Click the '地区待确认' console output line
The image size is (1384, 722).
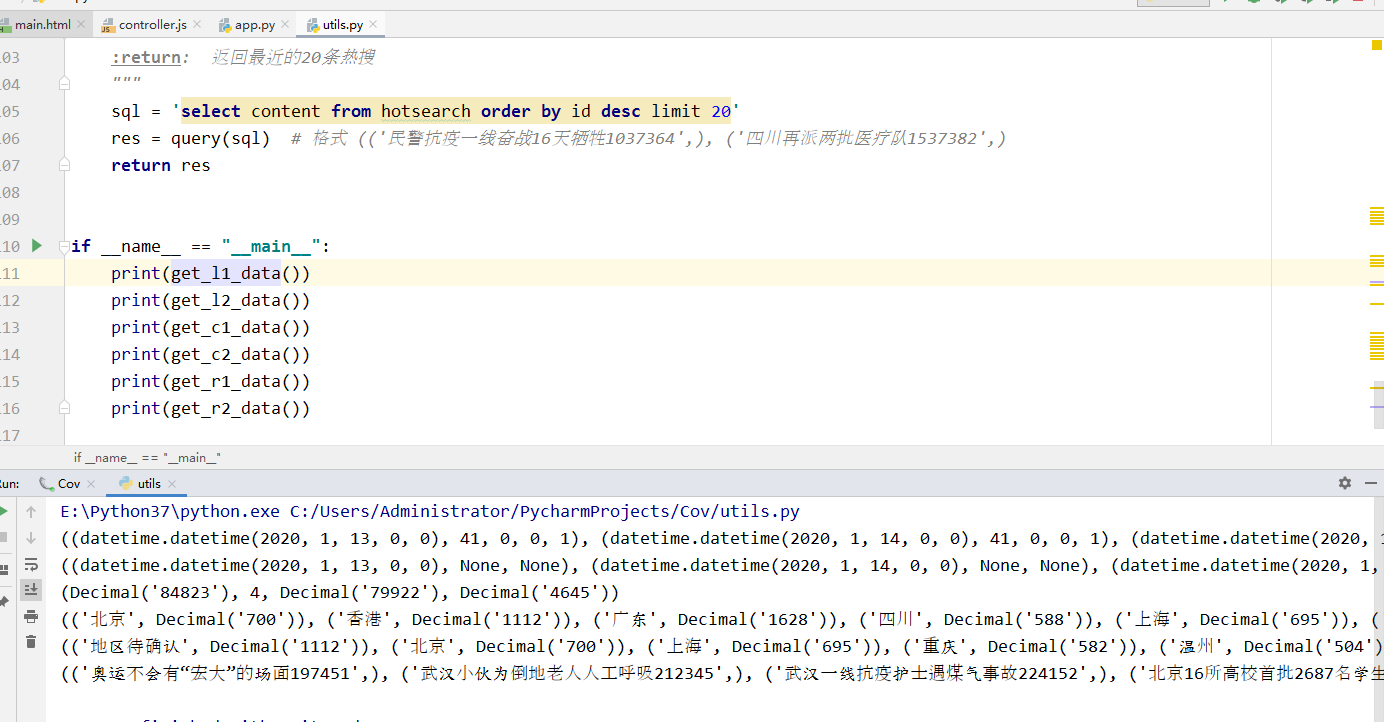point(722,646)
